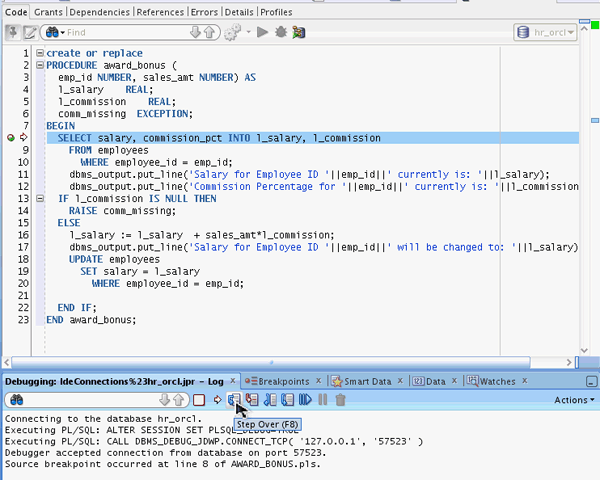600x480 pixels.
Task: Click the Find input field in editor toolbar
Action: click(120, 33)
